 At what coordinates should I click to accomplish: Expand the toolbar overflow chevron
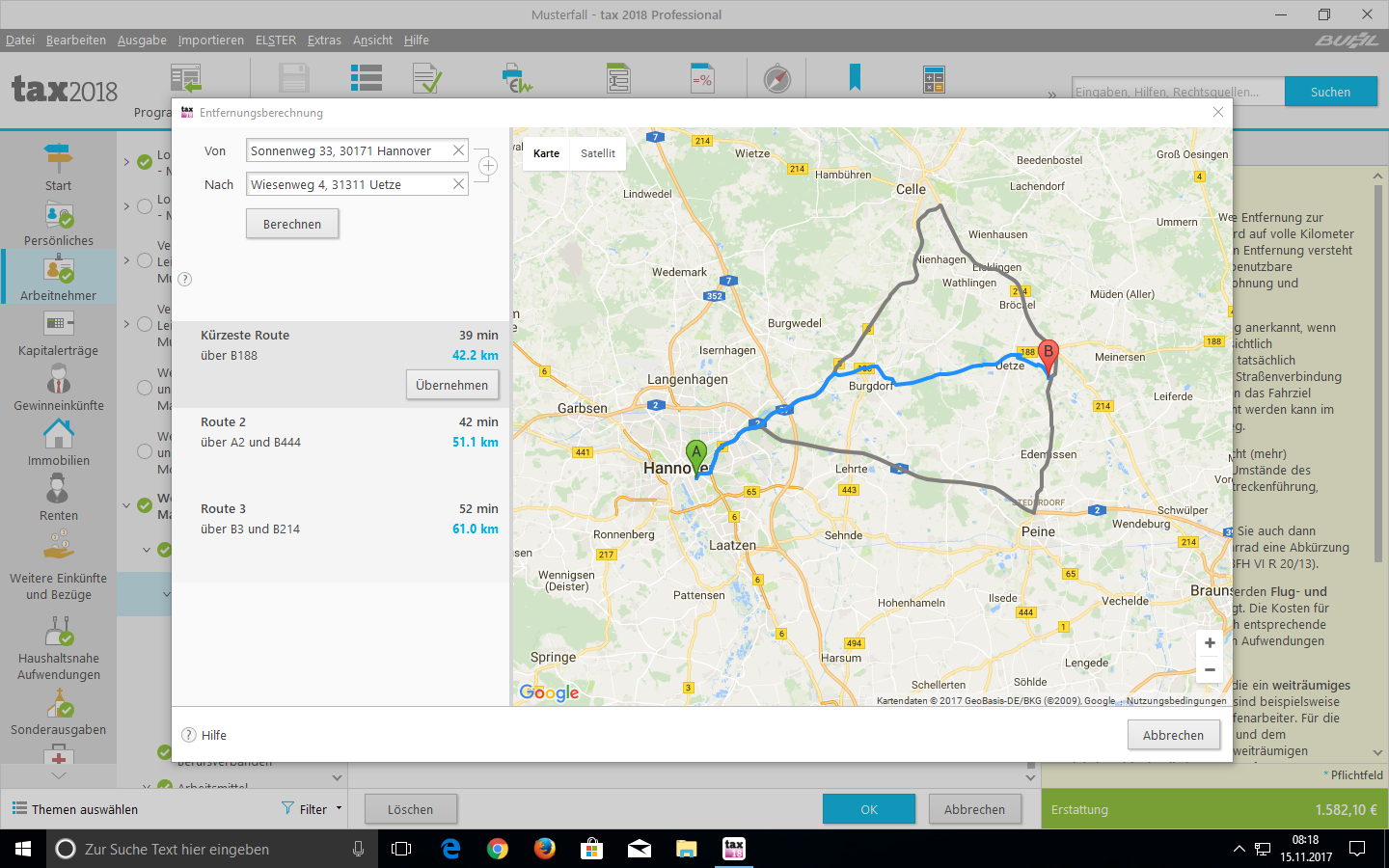(x=1052, y=95)
